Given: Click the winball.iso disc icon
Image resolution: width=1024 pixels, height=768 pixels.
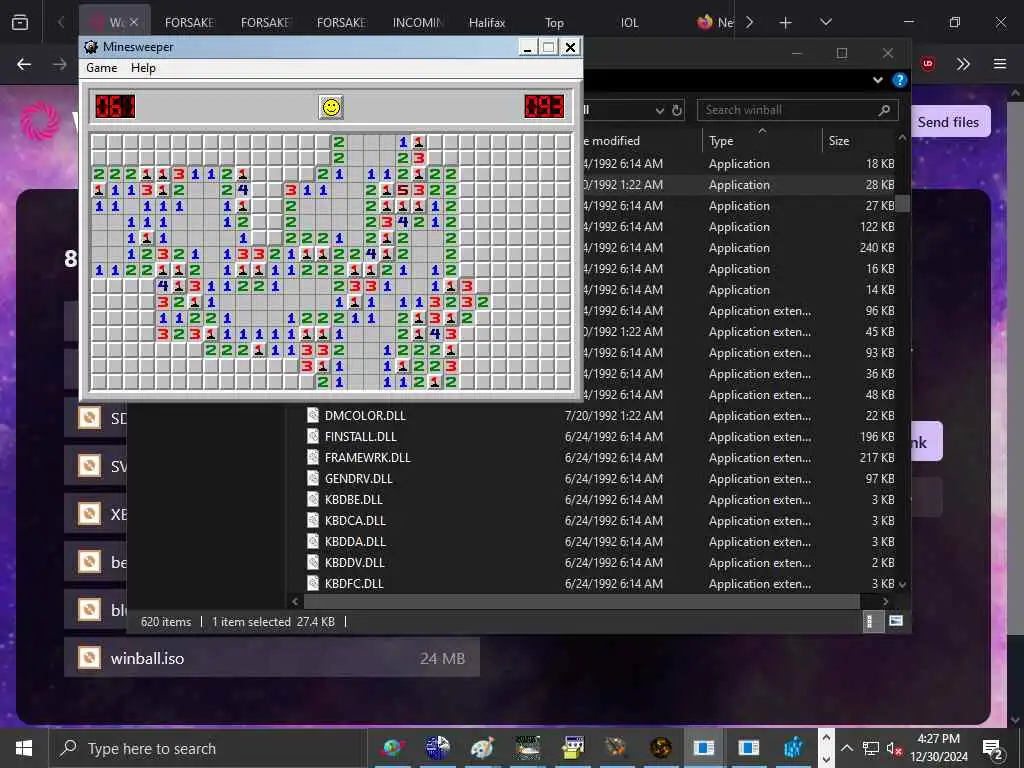Looking at the screenshot, I should (89, 658).
